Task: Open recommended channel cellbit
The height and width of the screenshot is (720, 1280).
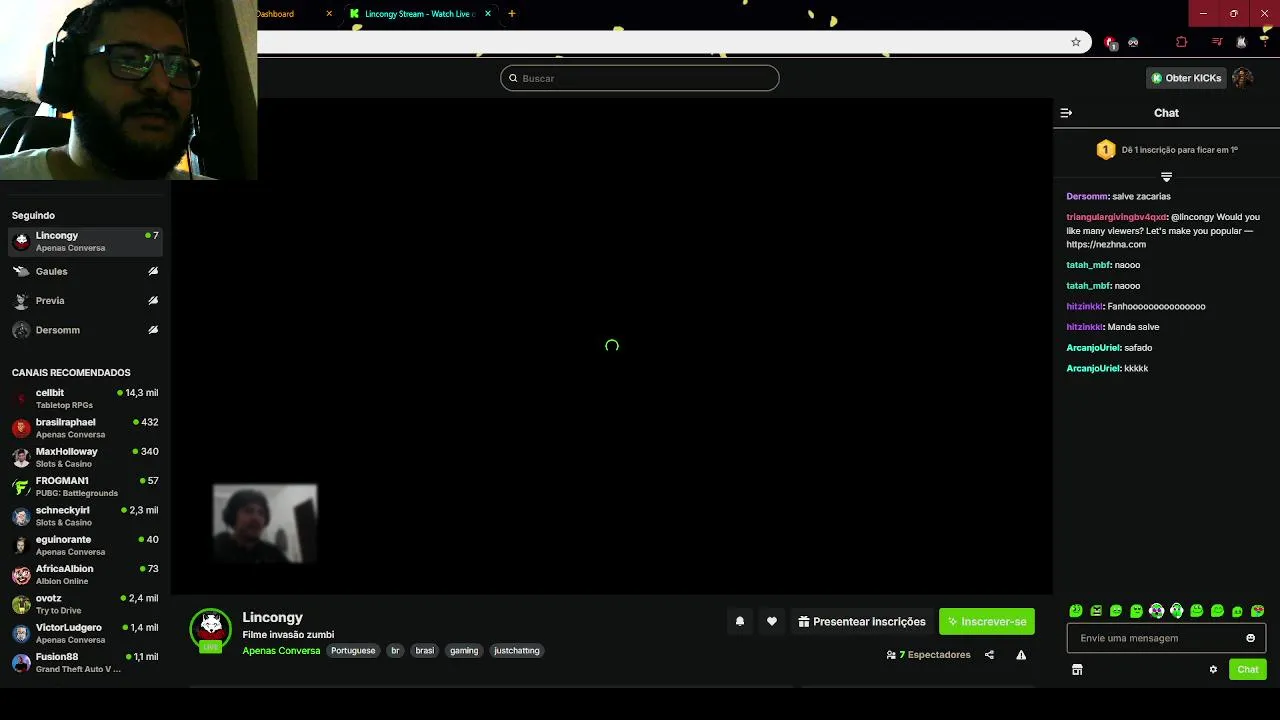Action: tap(85, 398)
